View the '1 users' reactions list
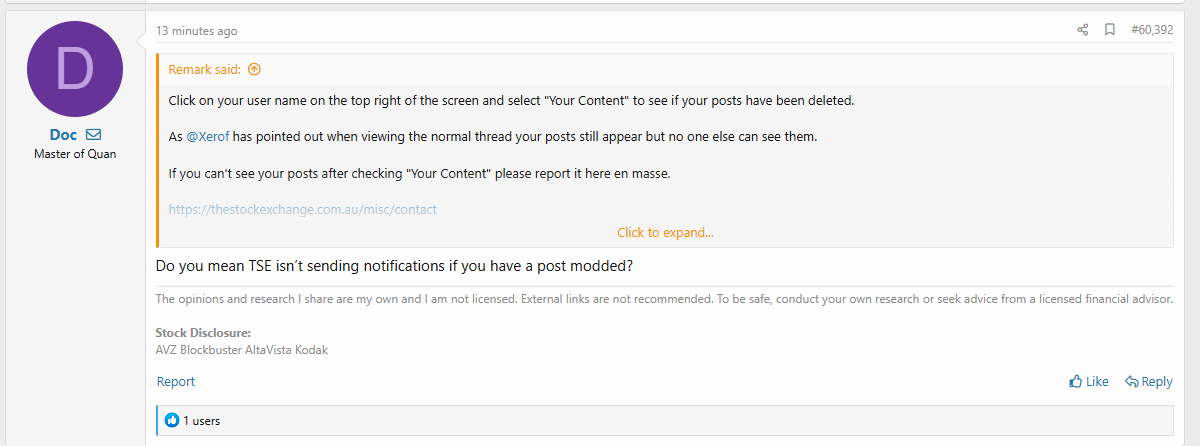 click(201, 421)
